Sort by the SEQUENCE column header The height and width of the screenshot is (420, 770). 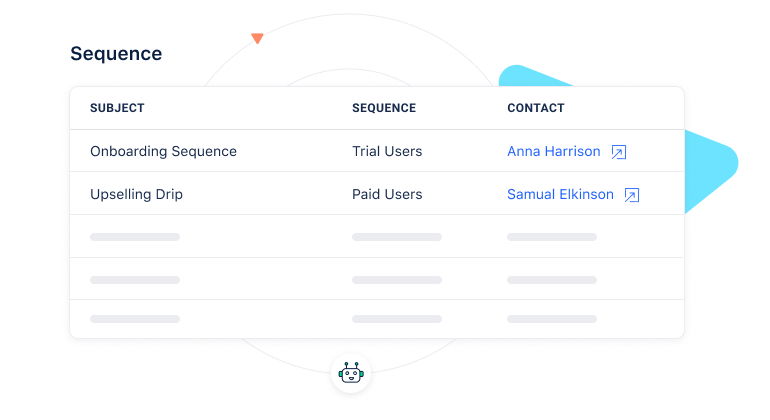pos(384,108)
